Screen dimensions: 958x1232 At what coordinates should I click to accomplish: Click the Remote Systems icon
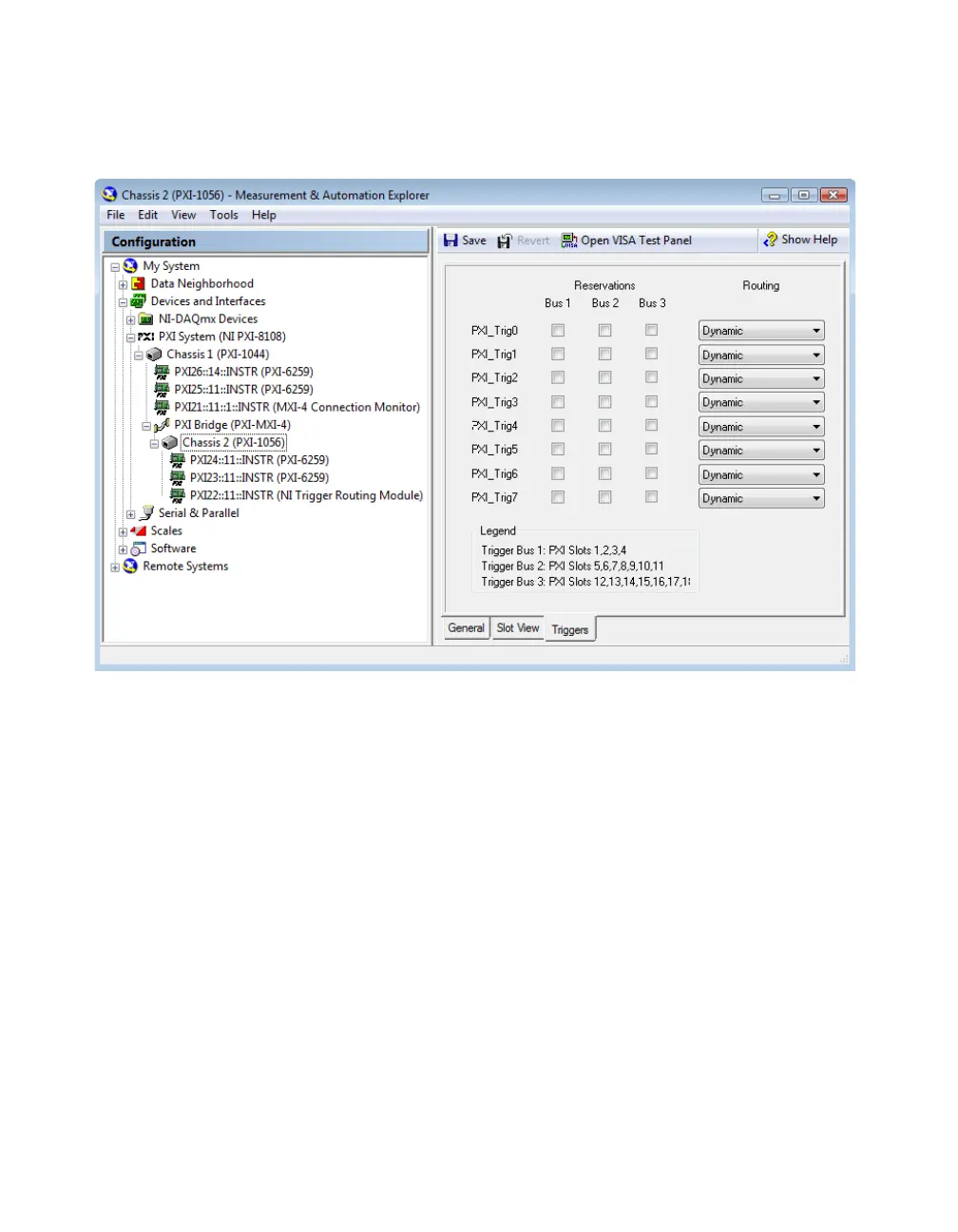(130, 567)
